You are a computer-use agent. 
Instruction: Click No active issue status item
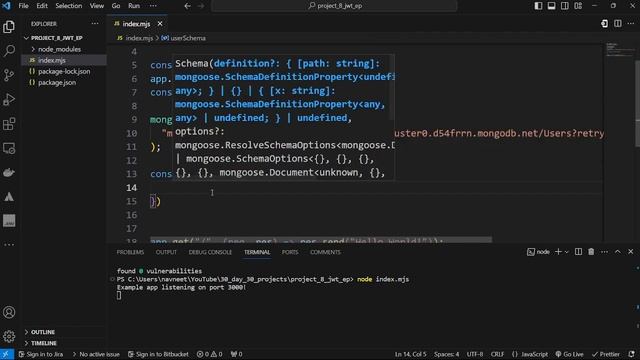[96, 354]
